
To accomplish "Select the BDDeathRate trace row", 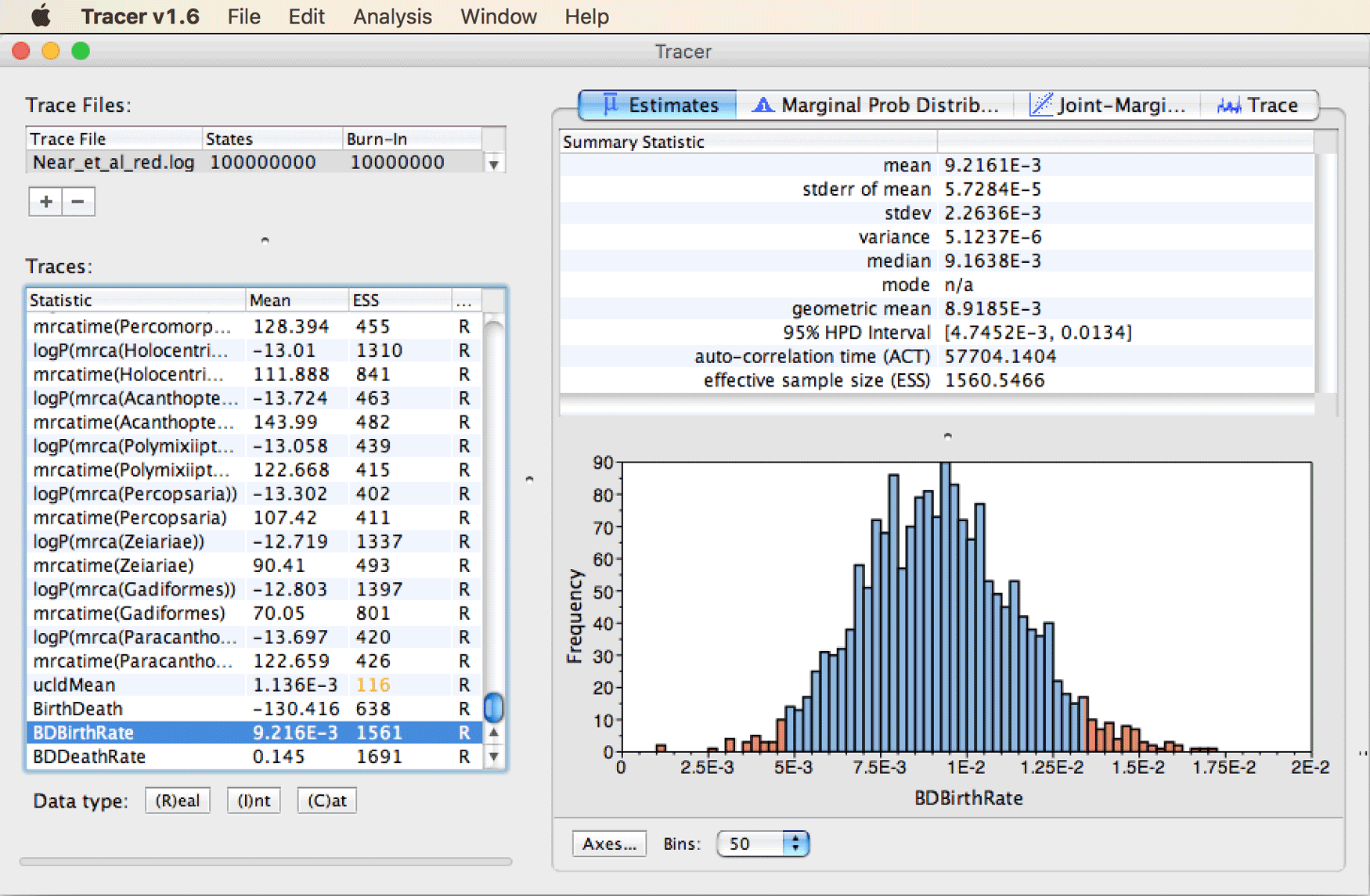I will (x=255, y=757).
